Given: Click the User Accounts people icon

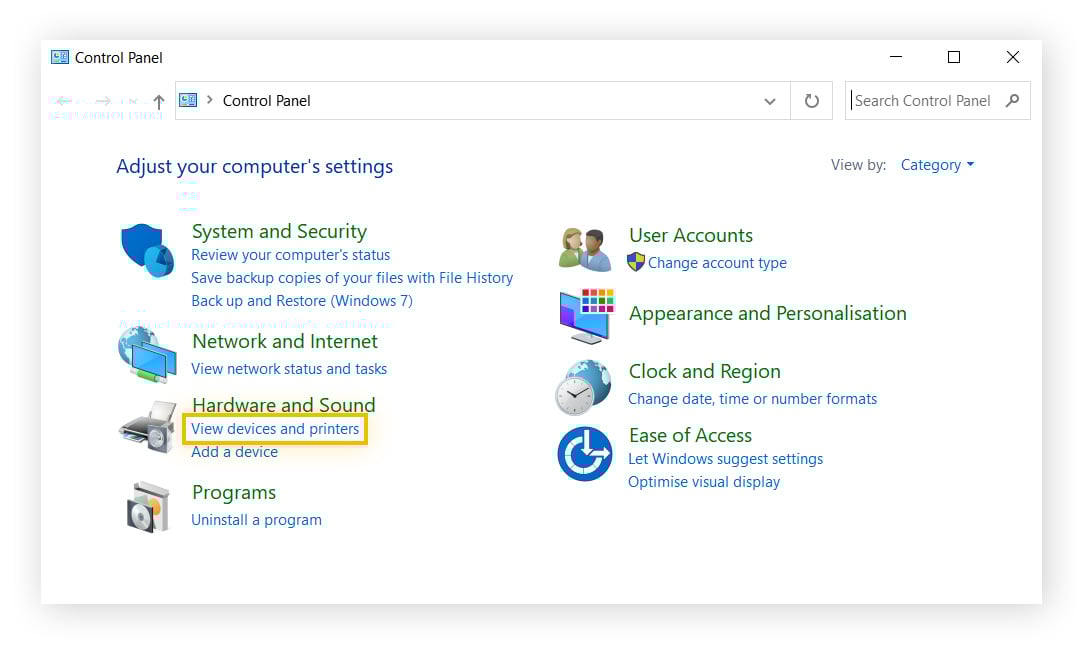Looking at the screenshot, I should pyautogui.click(x=584, y=249).
